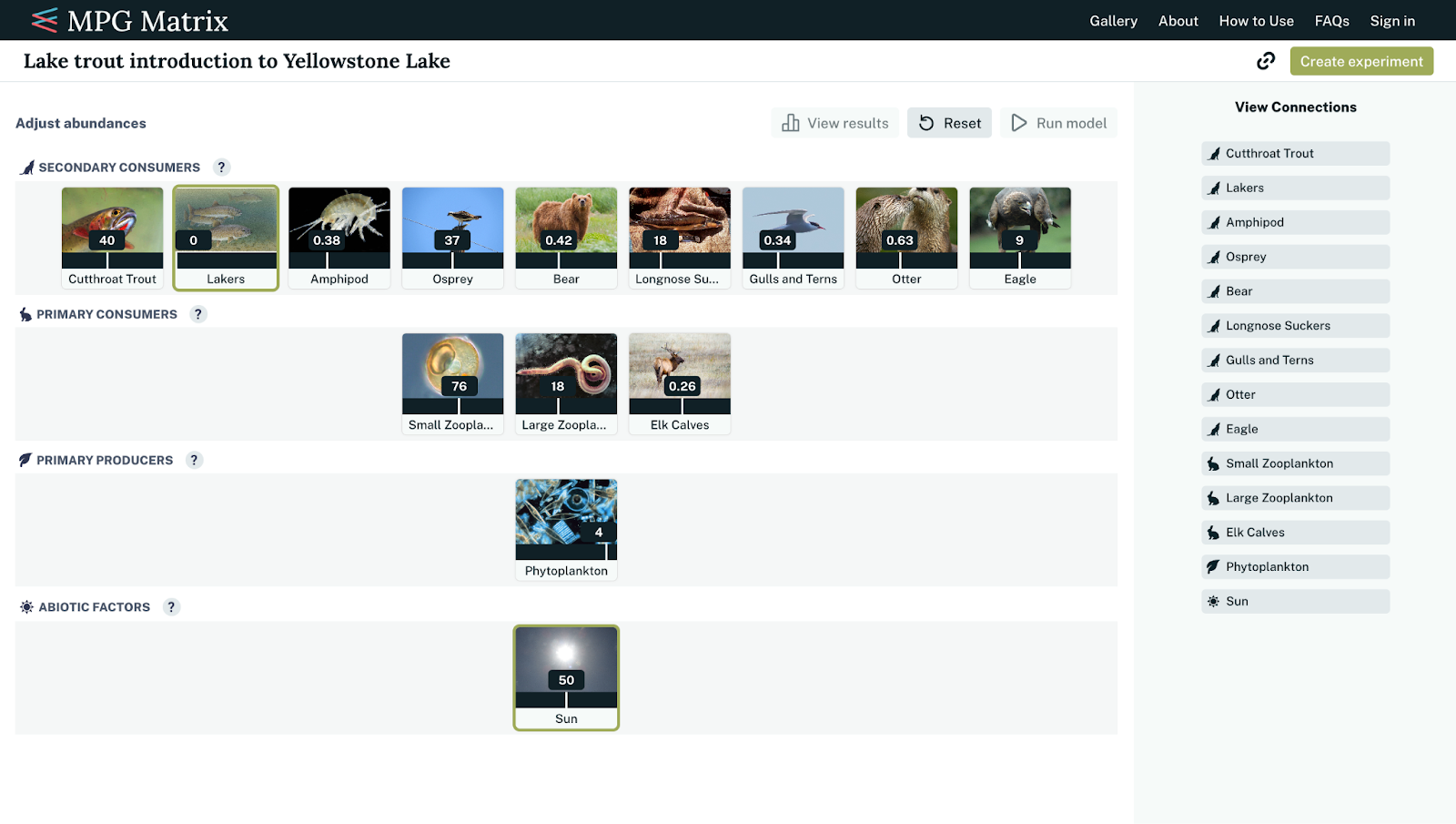
Task: Click the View results button label
Action: pyautogui.click(x=848, y=123)
